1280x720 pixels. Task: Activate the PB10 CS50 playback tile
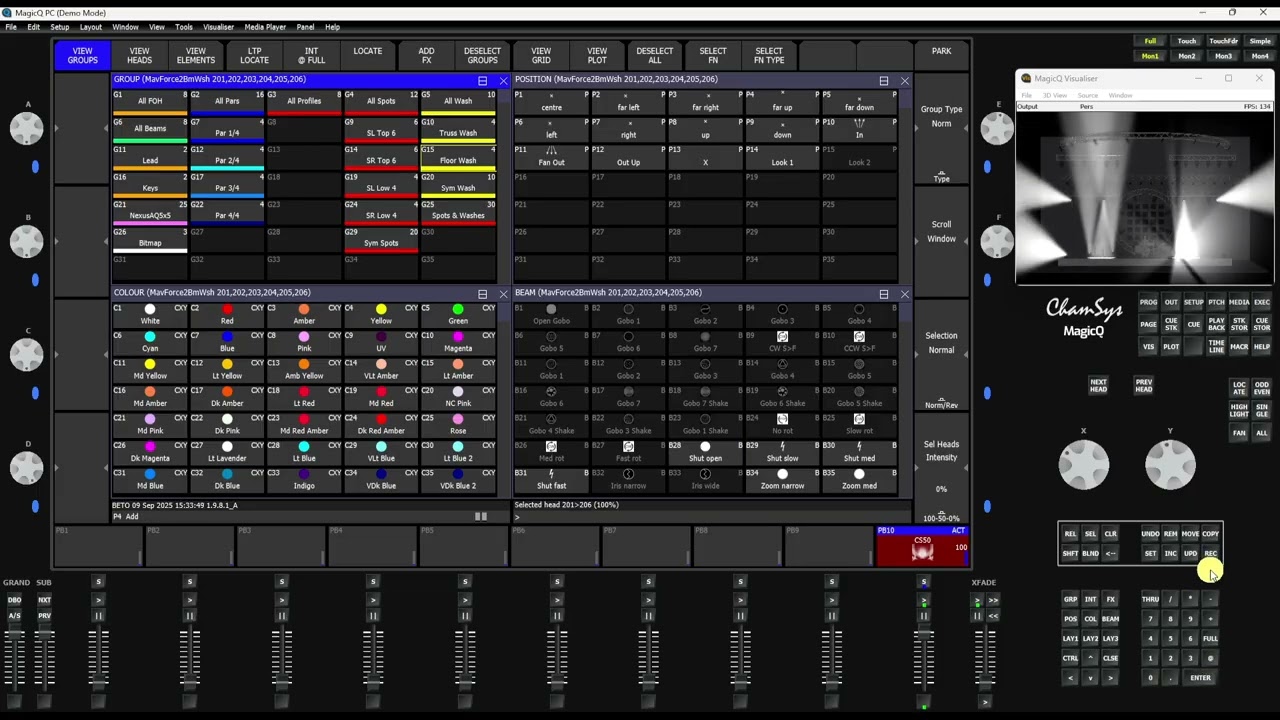[922, 546]
